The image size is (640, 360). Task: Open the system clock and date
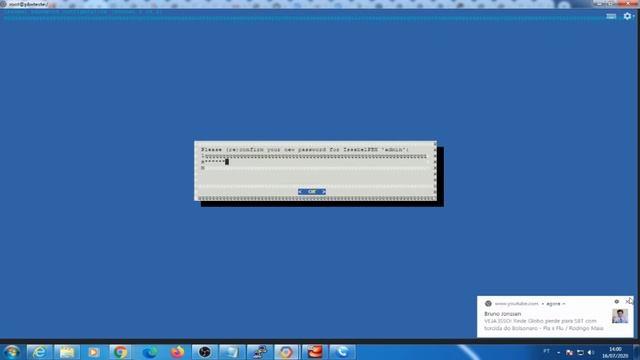(615, 352)
